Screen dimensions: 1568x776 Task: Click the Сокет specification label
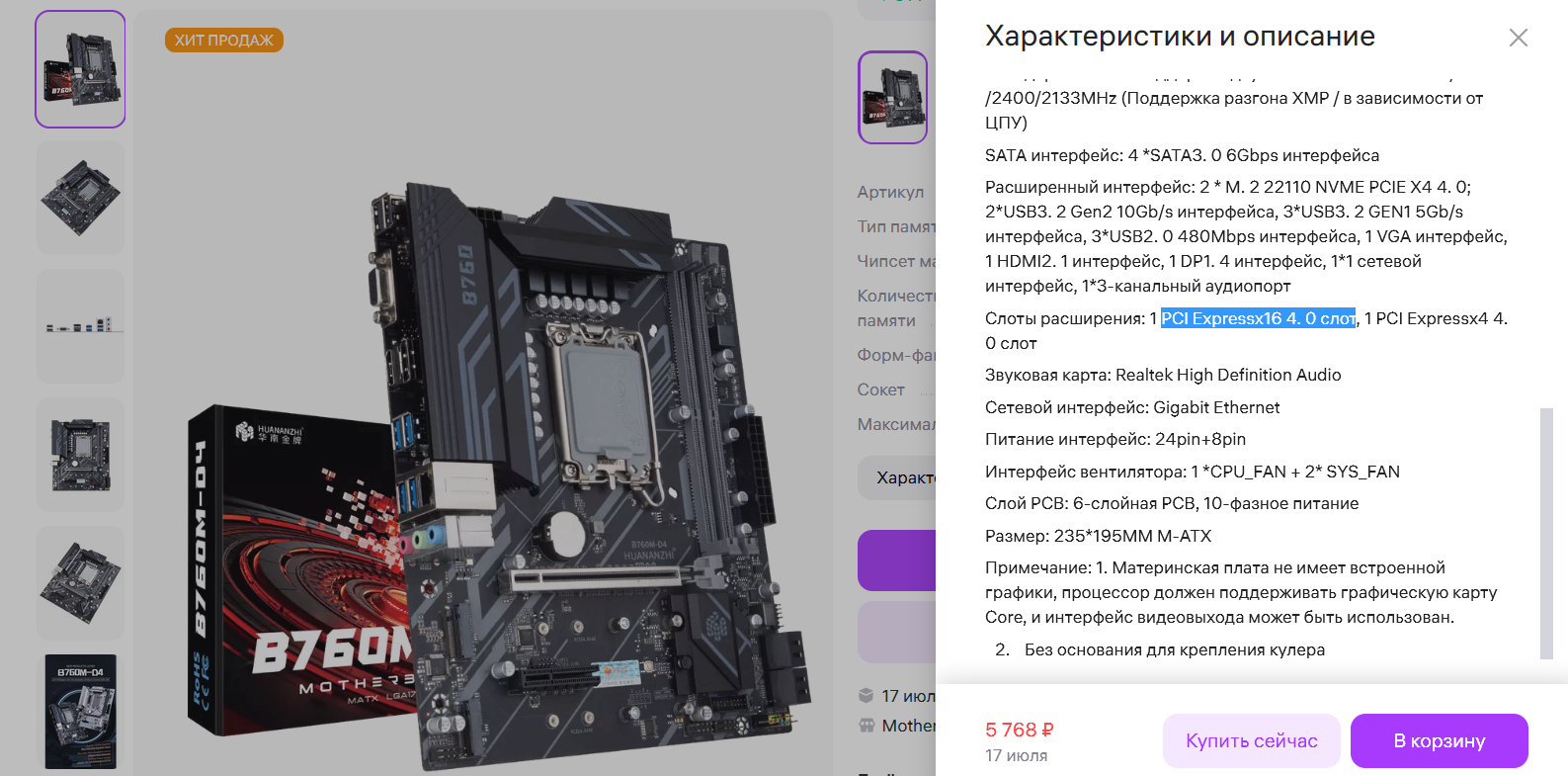[x=881, y=389]
